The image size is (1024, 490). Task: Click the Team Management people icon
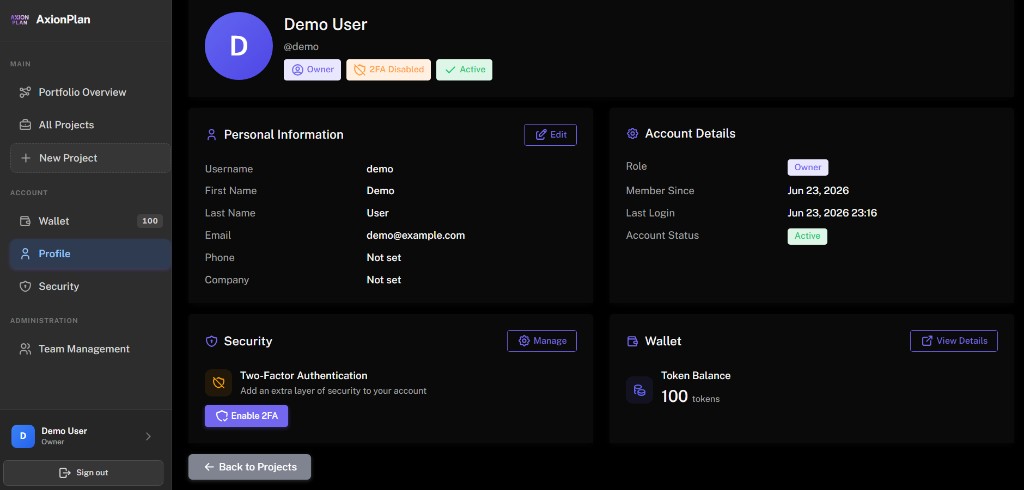(25, 349)
